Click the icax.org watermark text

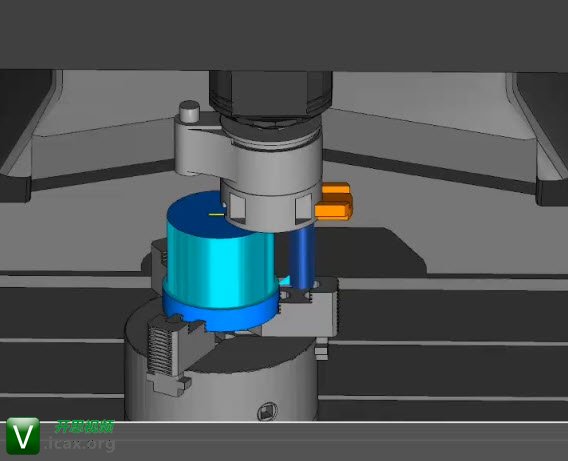pyautogui.click(x=80, y=443)
